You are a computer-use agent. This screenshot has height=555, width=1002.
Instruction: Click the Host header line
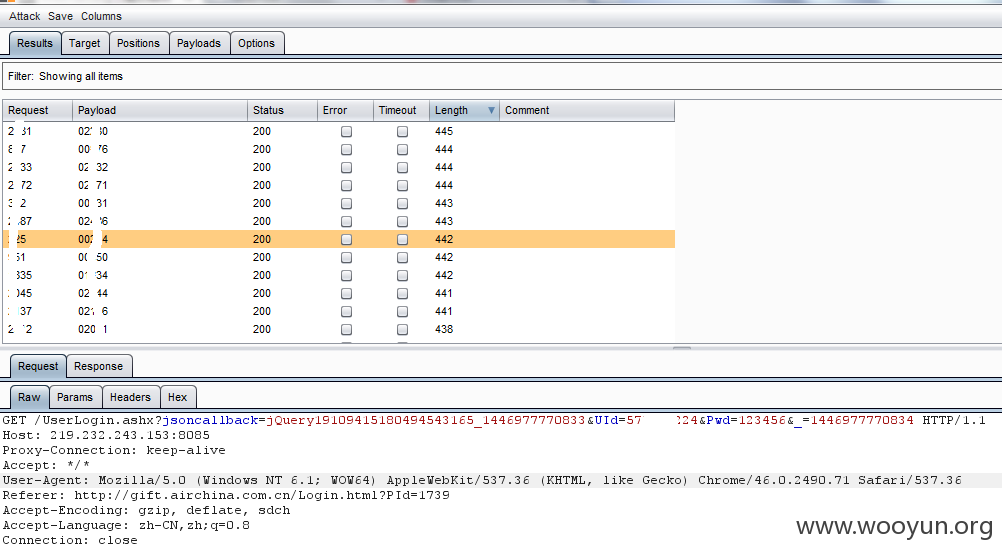[106, 436]
